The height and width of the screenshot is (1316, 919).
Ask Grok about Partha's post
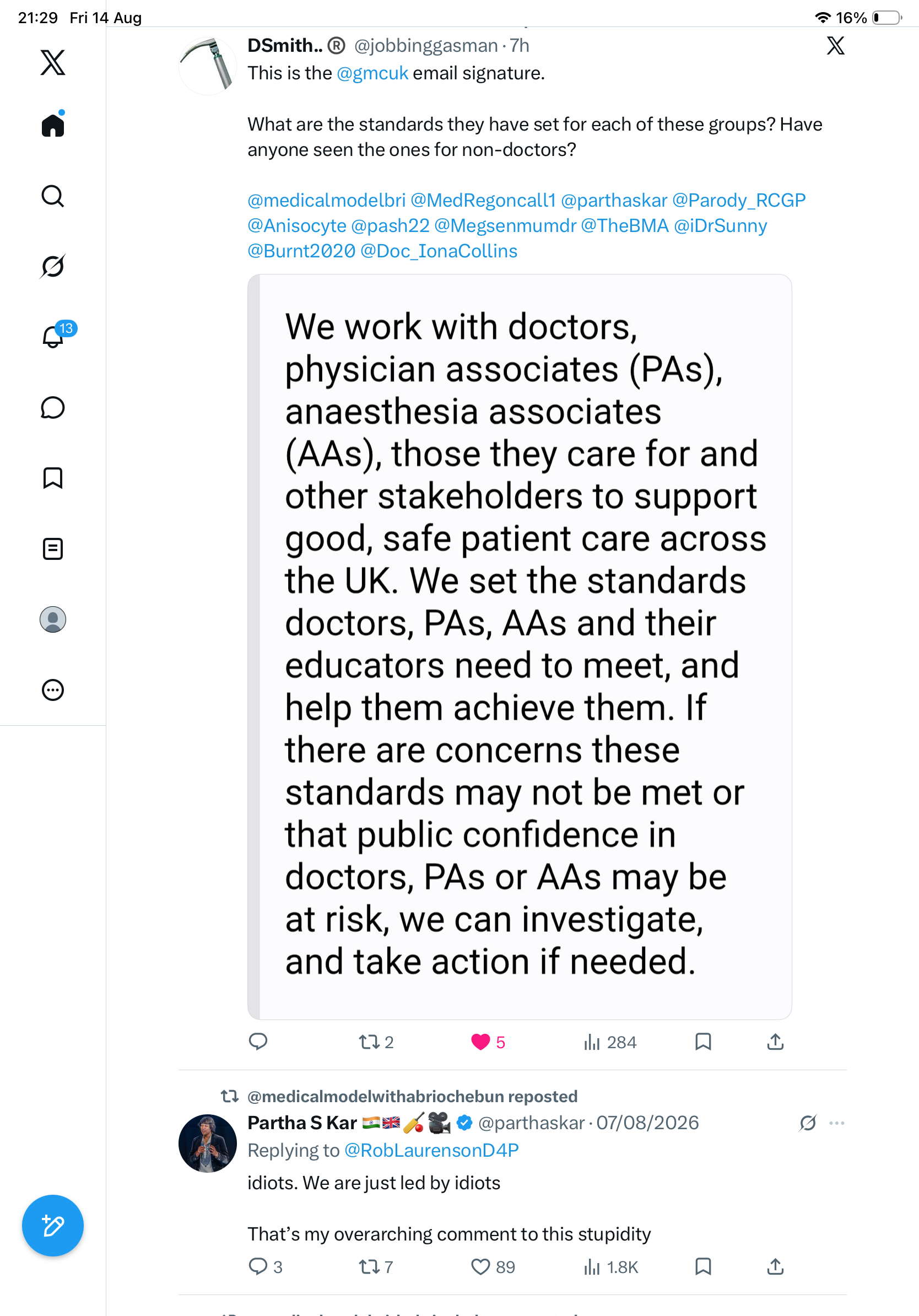point(808,1123)
